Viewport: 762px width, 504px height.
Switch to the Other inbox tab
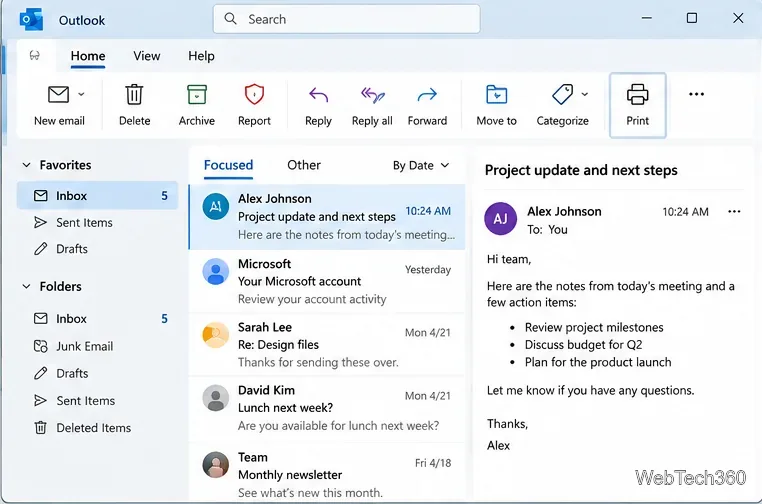click(x=304, y=165)
